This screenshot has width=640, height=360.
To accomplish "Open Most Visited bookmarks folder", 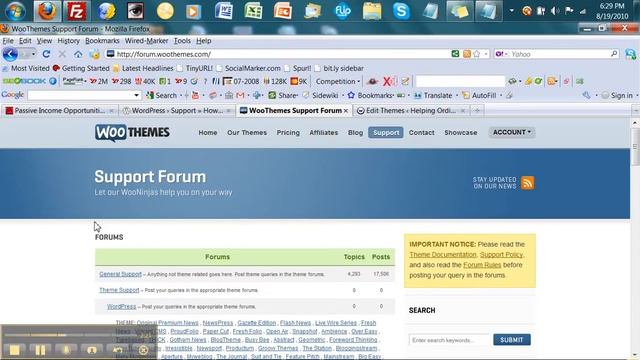I will [x=26, y=68].
